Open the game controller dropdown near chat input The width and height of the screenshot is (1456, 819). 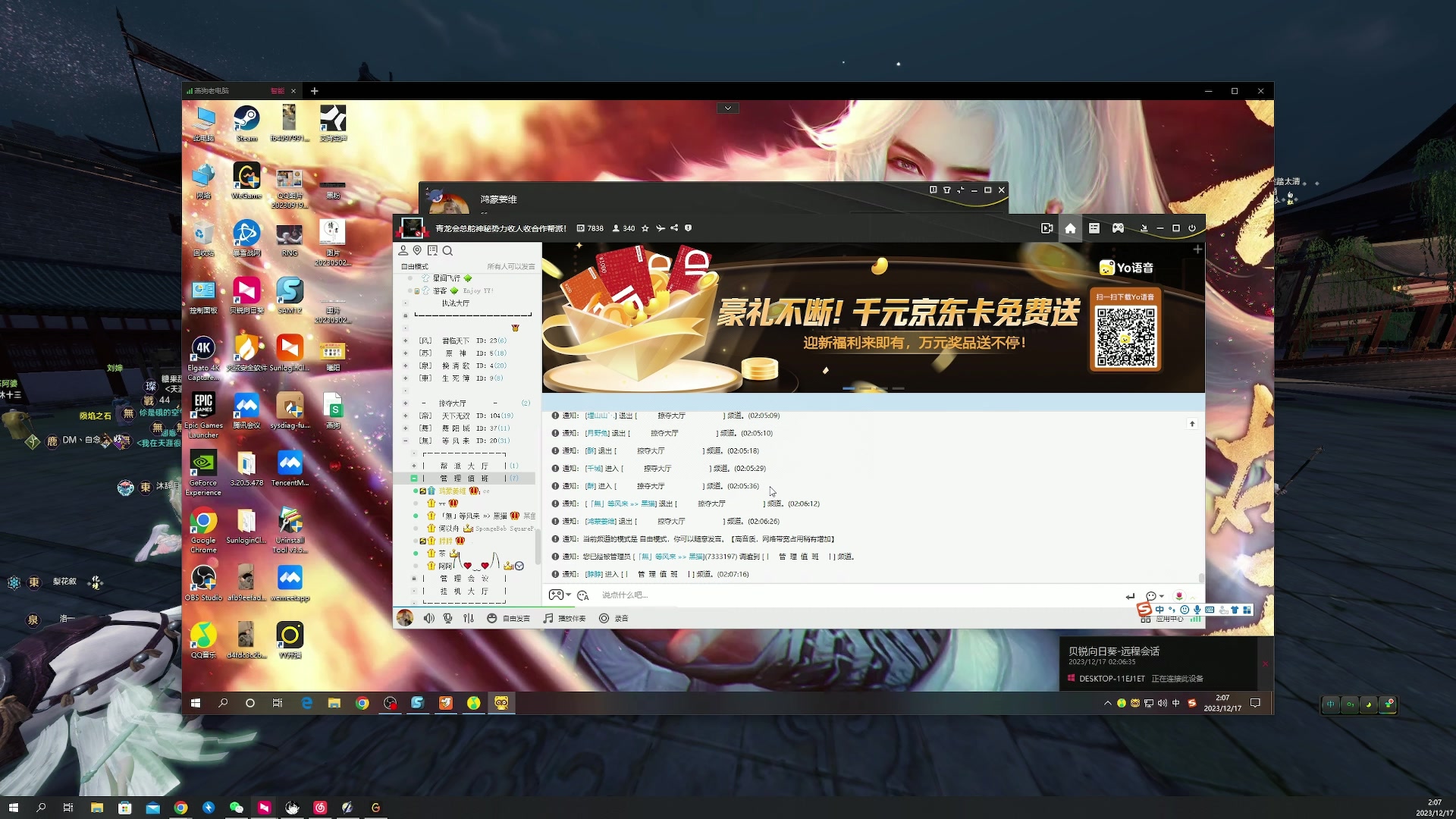point(561,595)
